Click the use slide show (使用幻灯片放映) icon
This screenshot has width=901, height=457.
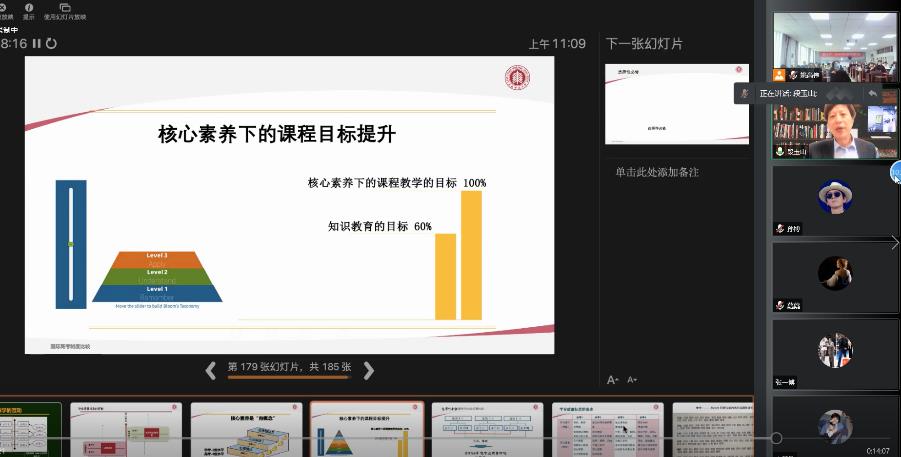click(x=65, y=8)
